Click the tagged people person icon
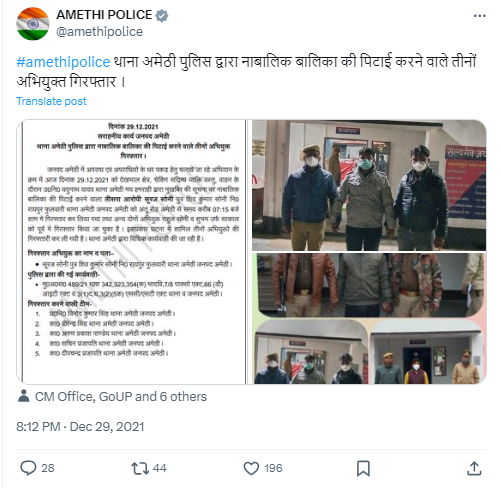Screen dimensions: 501x488 click(24, 396)
